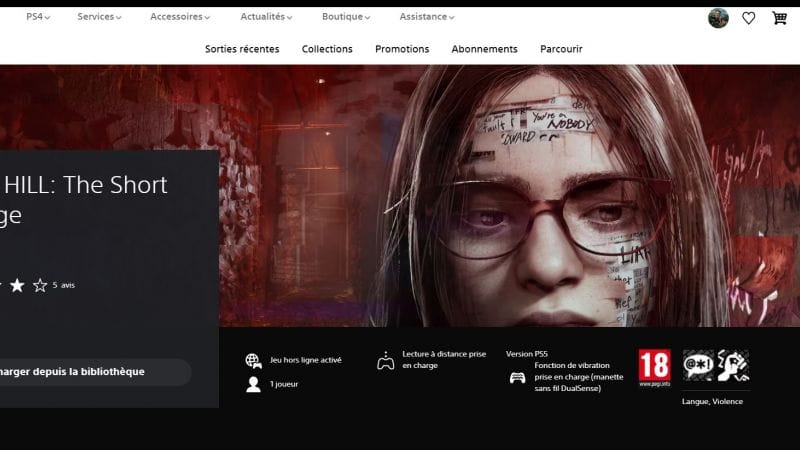
Task: Open the wishlist heart icon
Action: tap(748, 18)
